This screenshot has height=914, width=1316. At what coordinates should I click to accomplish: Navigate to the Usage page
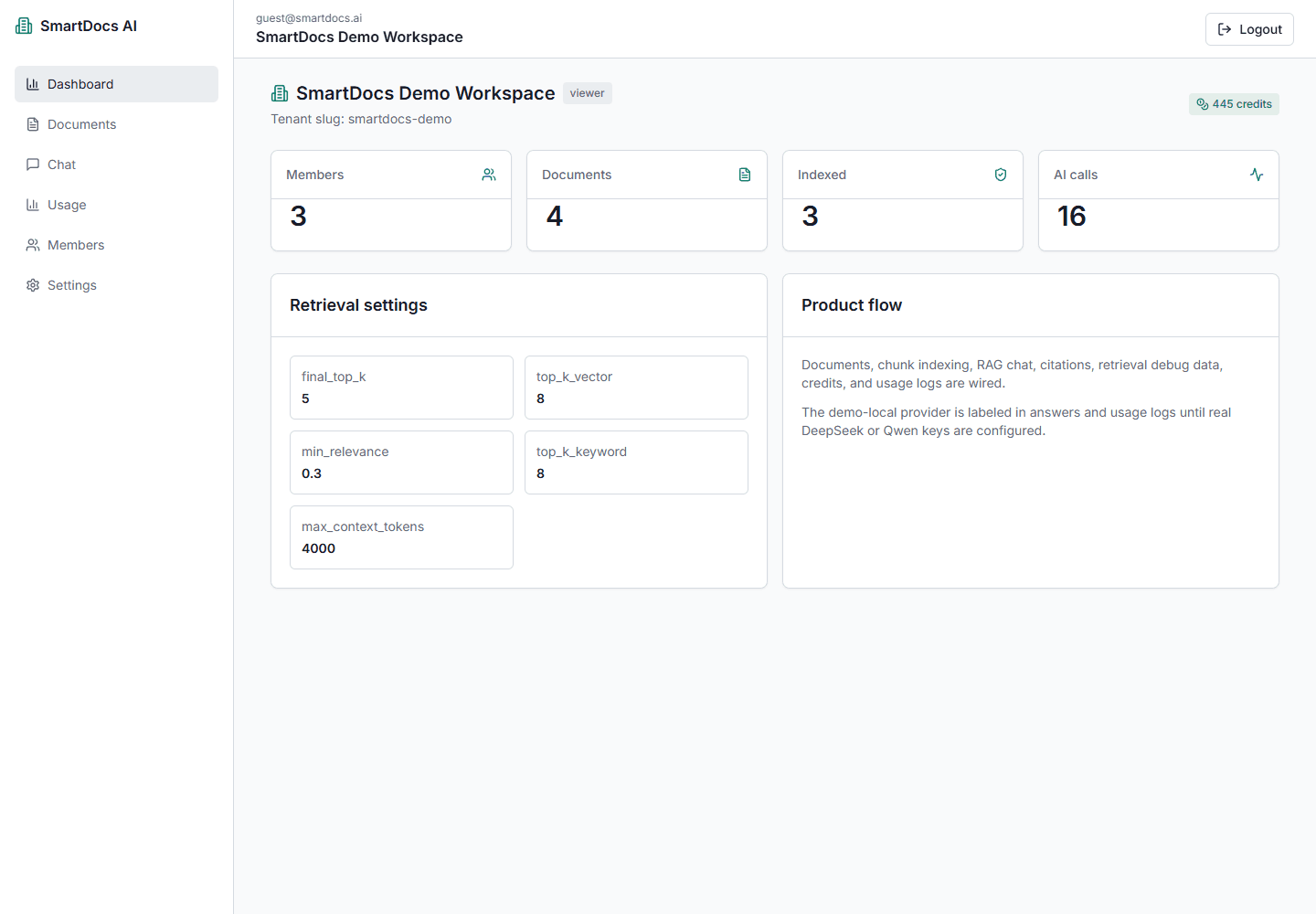pyautogui.click(x=116, y=205)
